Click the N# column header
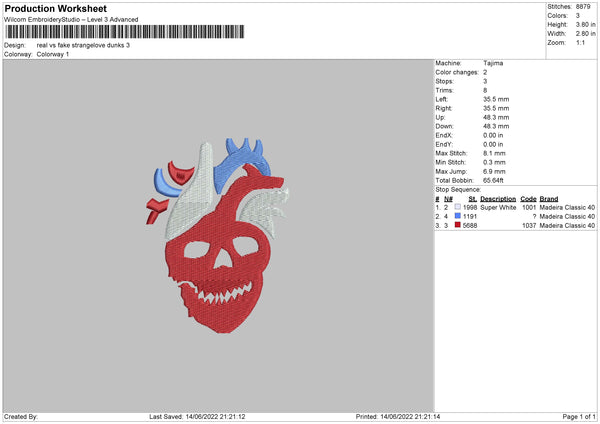This screenshot has width=600, height=424. coord(448,199)
